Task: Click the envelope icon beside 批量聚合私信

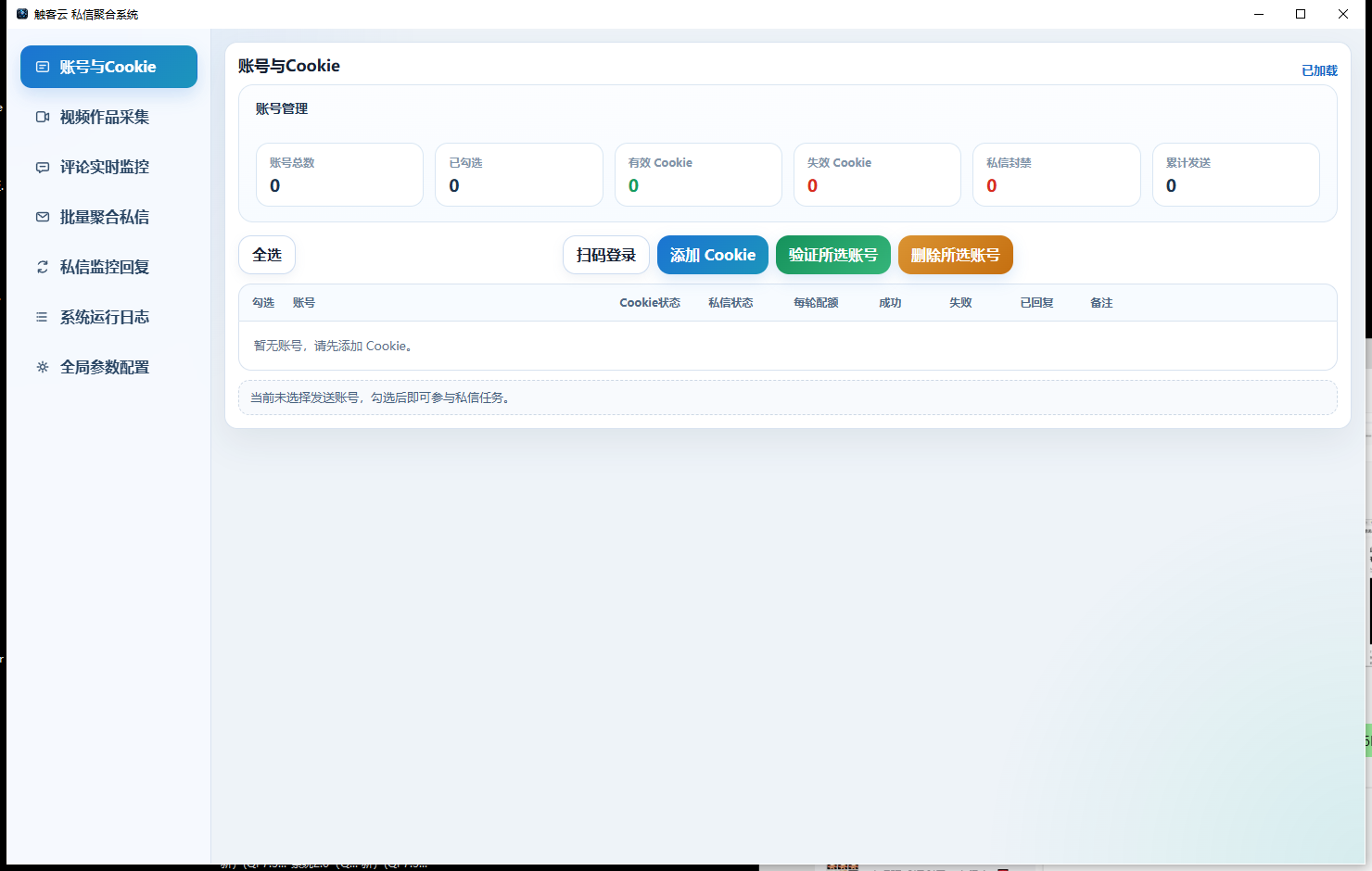Action: pyautogui.click(x=43, y=217)
